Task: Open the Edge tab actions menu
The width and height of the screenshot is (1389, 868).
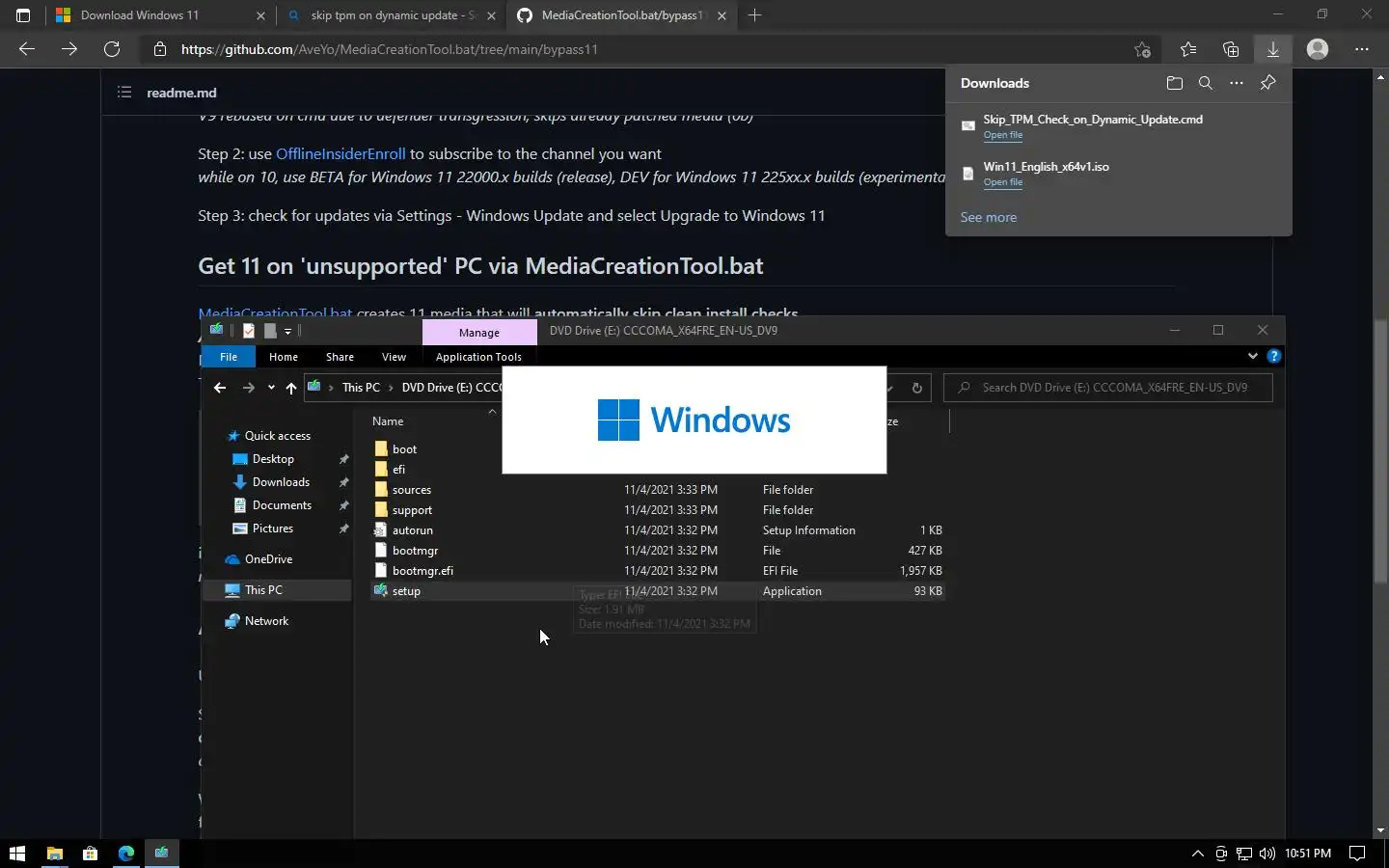Action: pos(23,15)
